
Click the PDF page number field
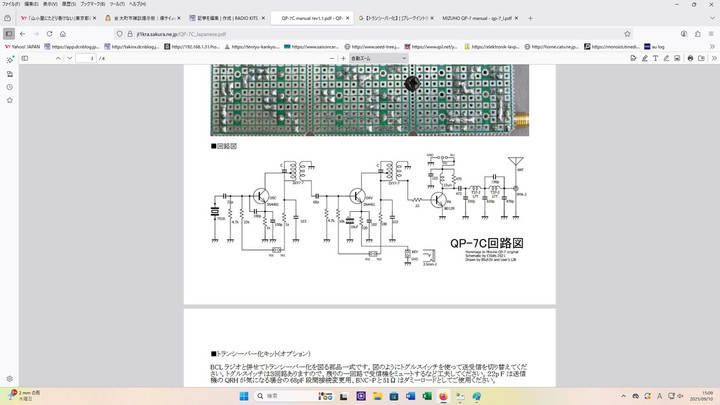tap(86, 58)
